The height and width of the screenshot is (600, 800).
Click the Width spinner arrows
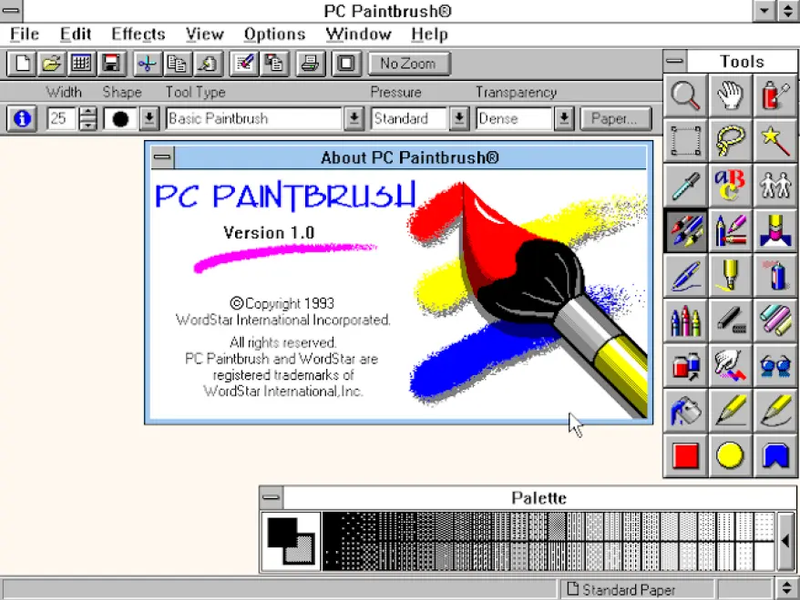pyautogui.click(x=88, y=119)
